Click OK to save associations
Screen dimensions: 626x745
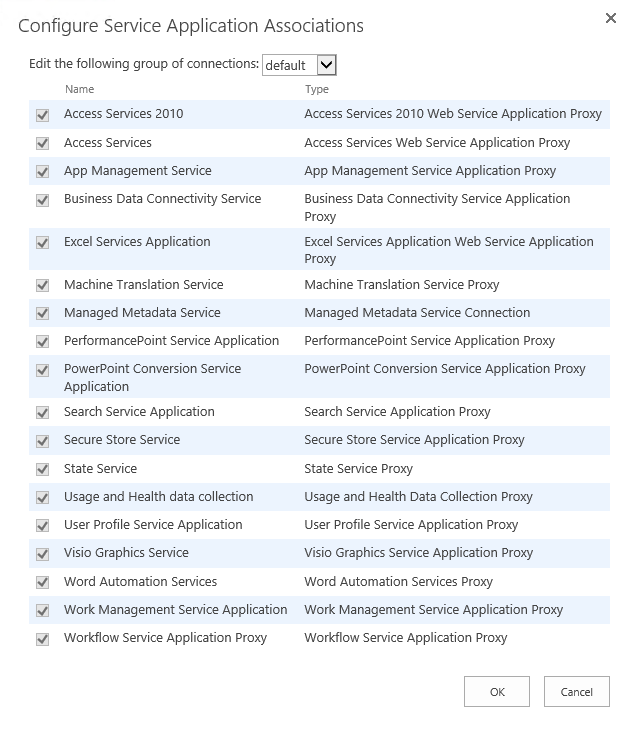(497, 691)
